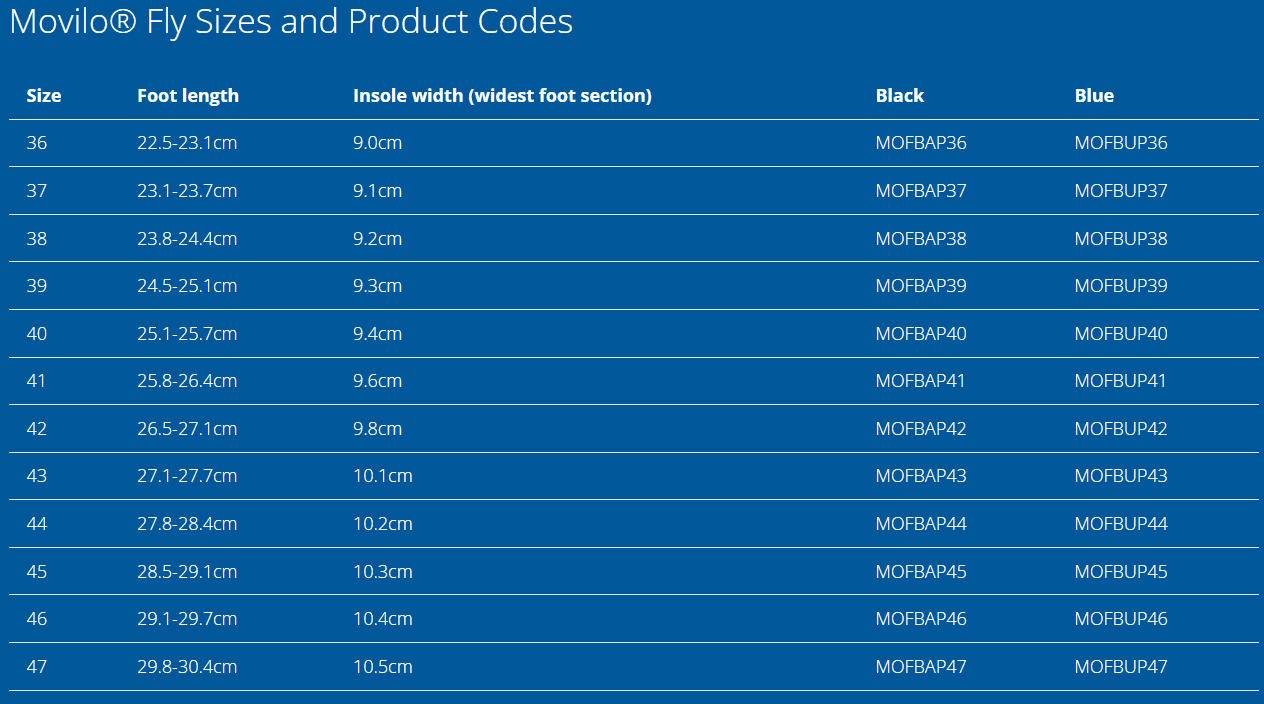Click the 10.1cm insole width cell
The width and height of the screenshot is (1264, 704).
click(x=383, y=476)
